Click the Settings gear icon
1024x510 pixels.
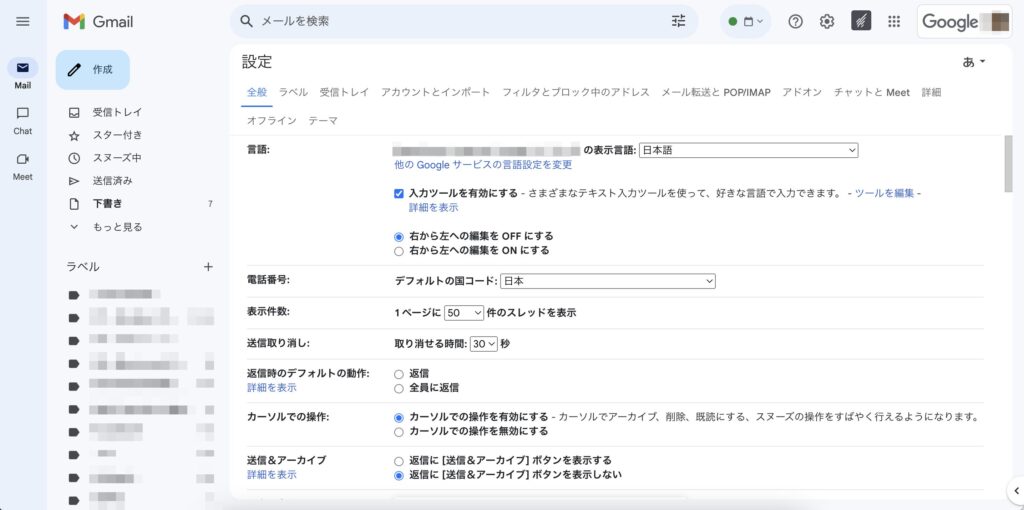[x=827, y=21]
